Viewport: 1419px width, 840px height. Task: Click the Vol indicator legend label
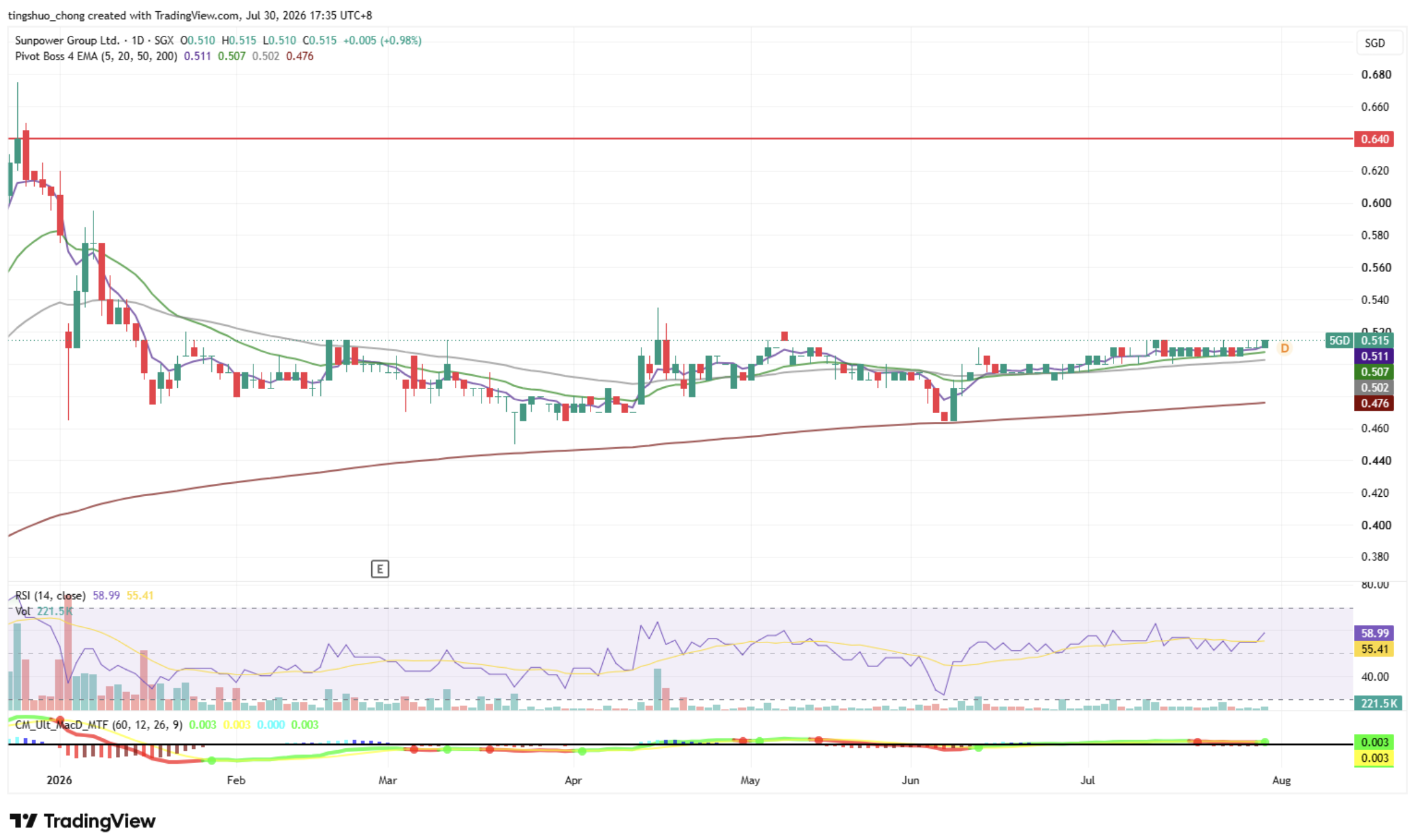tap(23, 611)
